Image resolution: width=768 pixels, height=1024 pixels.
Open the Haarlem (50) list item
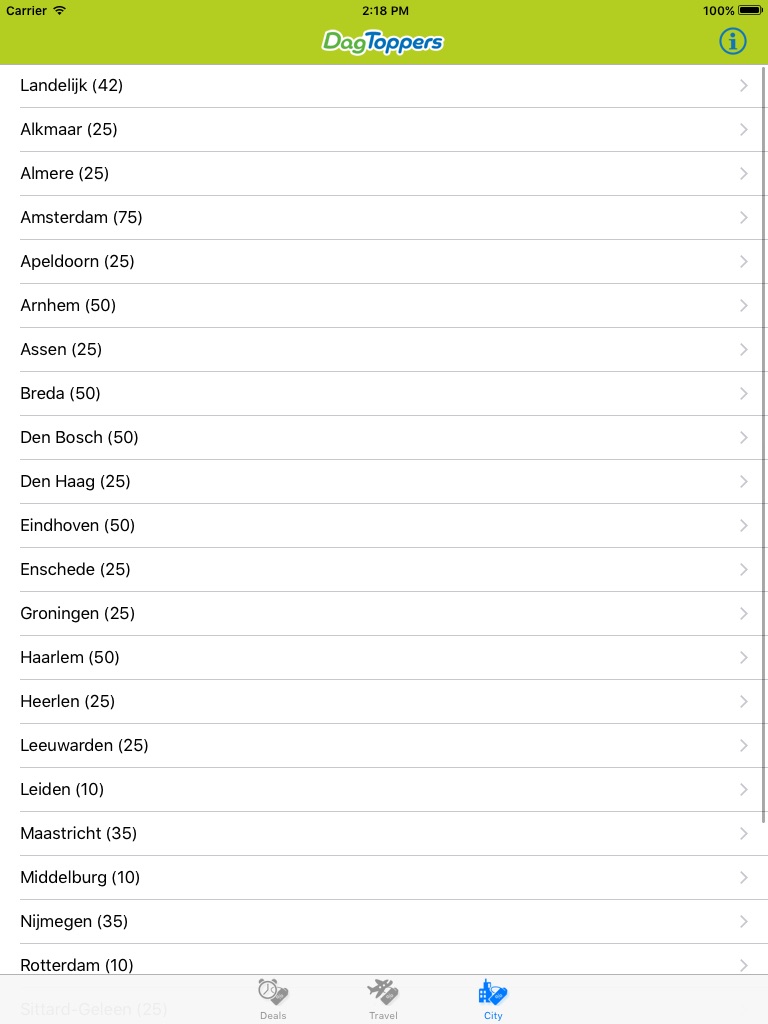(x=70, y=658)
